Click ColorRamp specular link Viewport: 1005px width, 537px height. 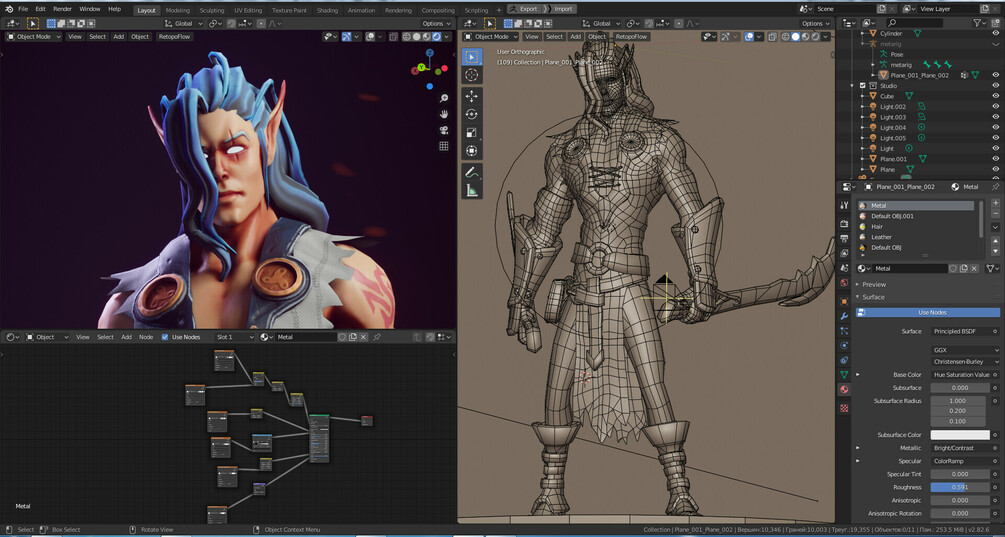pyautogui.click(x=959, y=461)
